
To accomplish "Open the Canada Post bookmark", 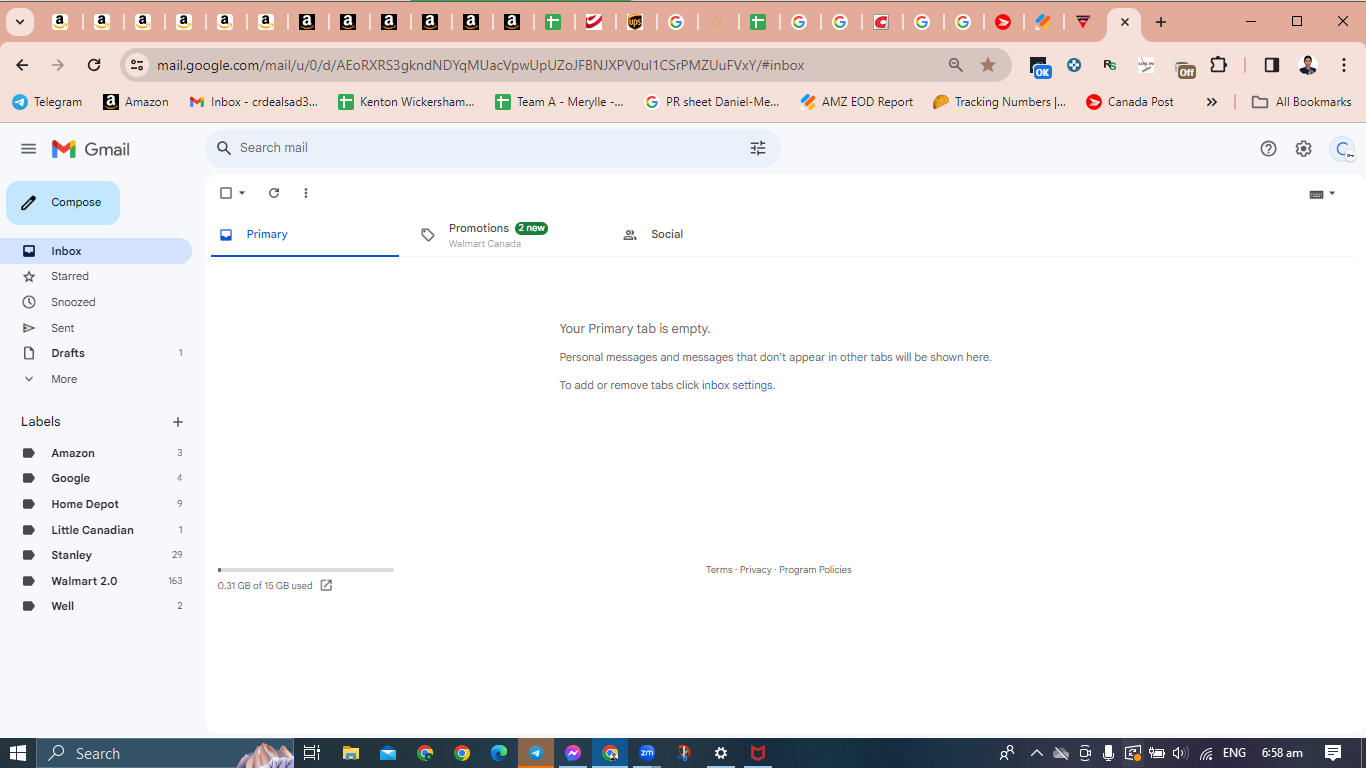I will [1130, 102].
